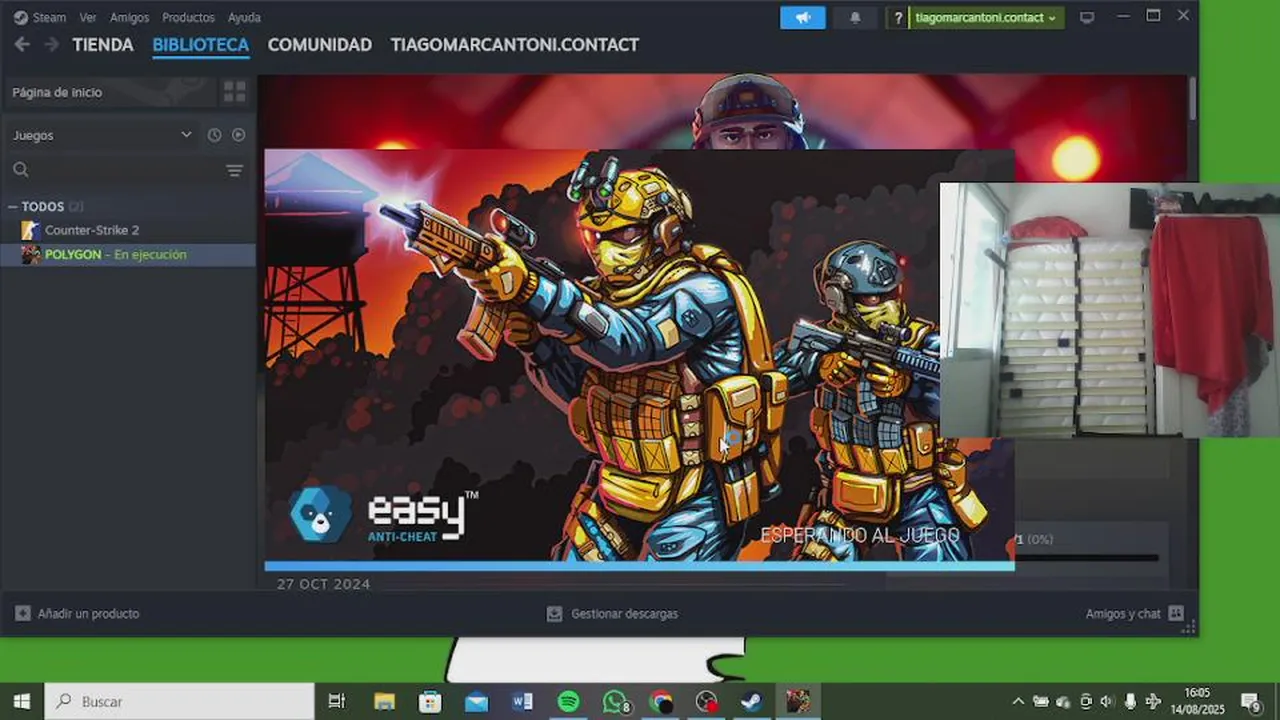Switch to Big Picture mode via monitor icon
1280x720 pixels.
coord(1087,17)
